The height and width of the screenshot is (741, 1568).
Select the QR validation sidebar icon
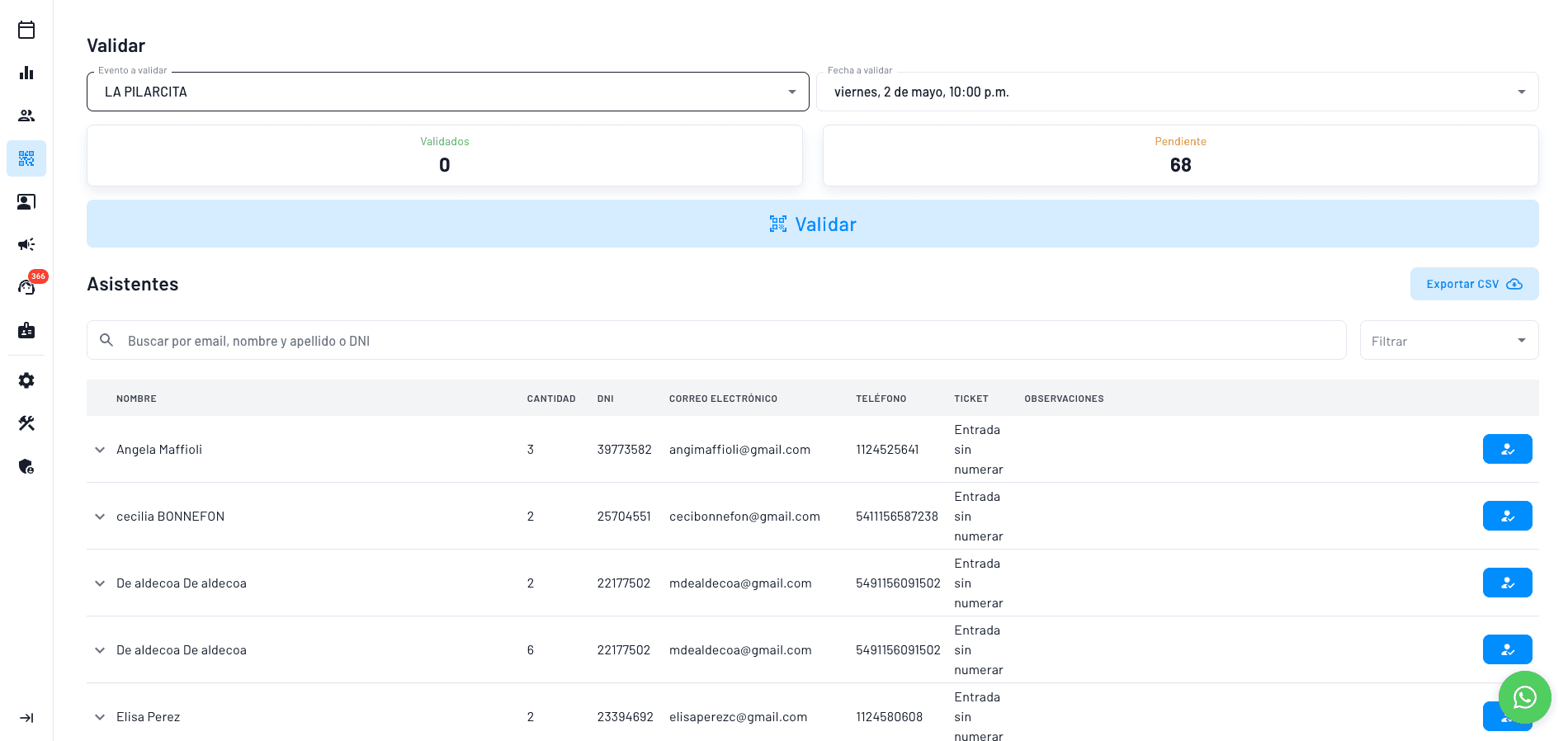26,158
